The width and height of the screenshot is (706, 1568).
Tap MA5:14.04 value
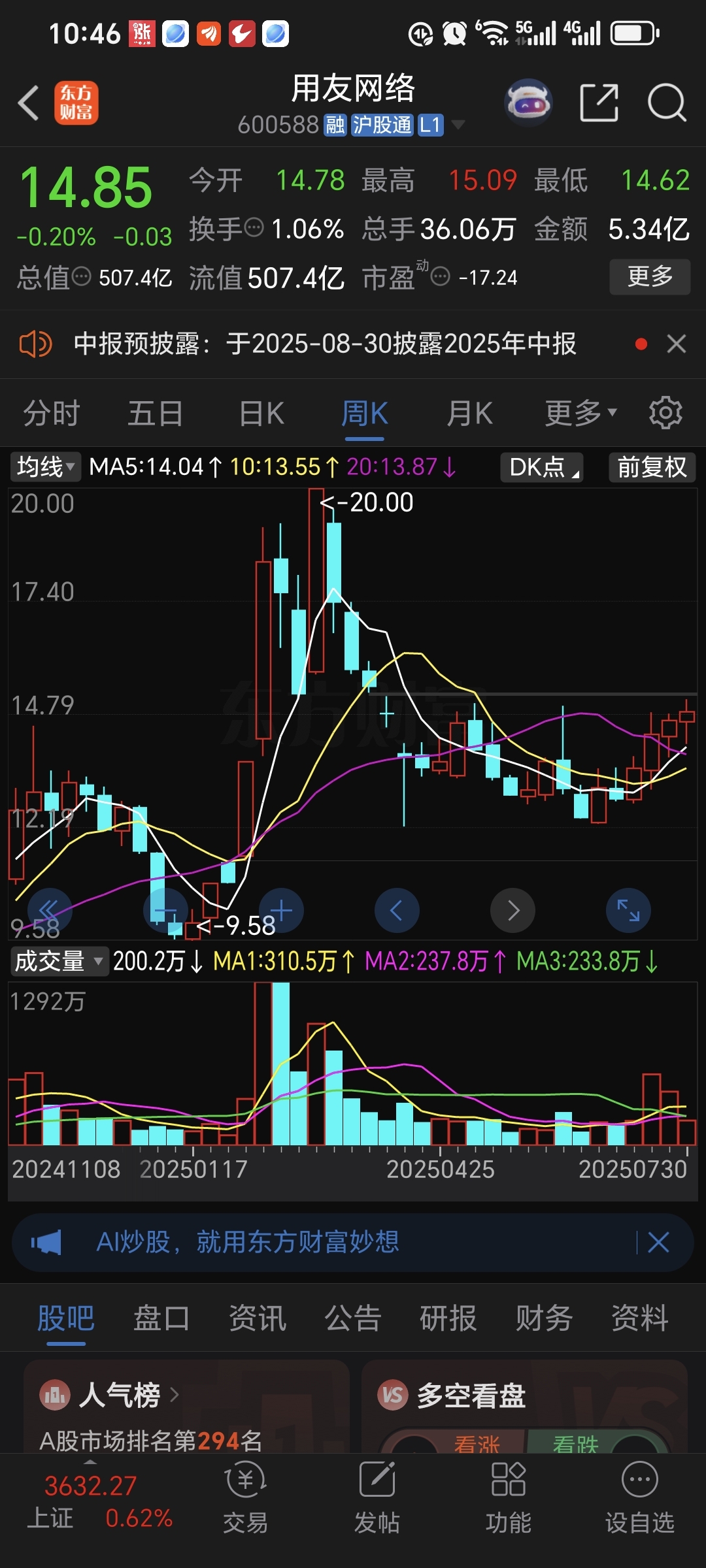(x=156, y=467)
